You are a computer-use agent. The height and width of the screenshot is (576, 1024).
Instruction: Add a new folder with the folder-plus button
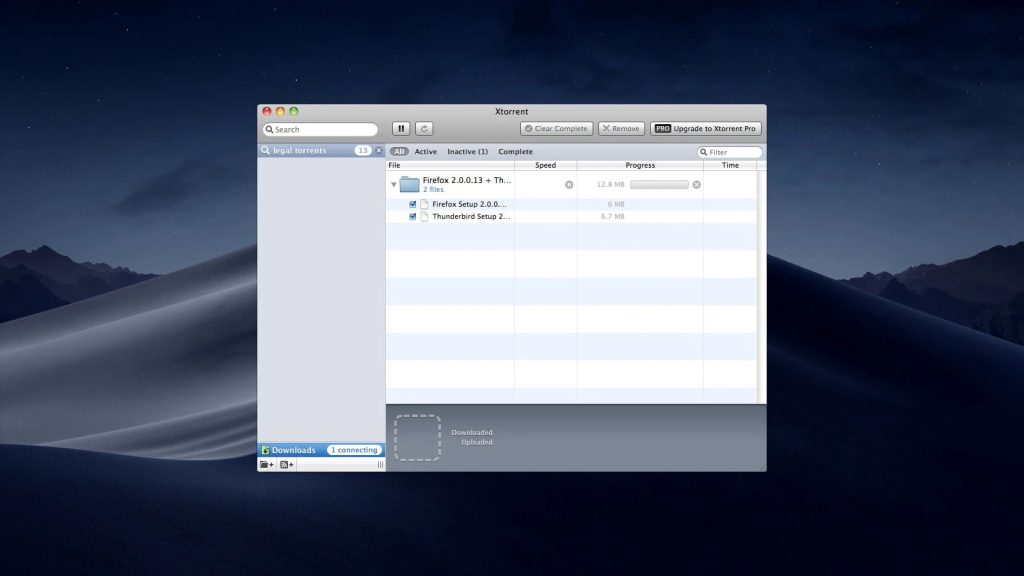tap(266, 464)
